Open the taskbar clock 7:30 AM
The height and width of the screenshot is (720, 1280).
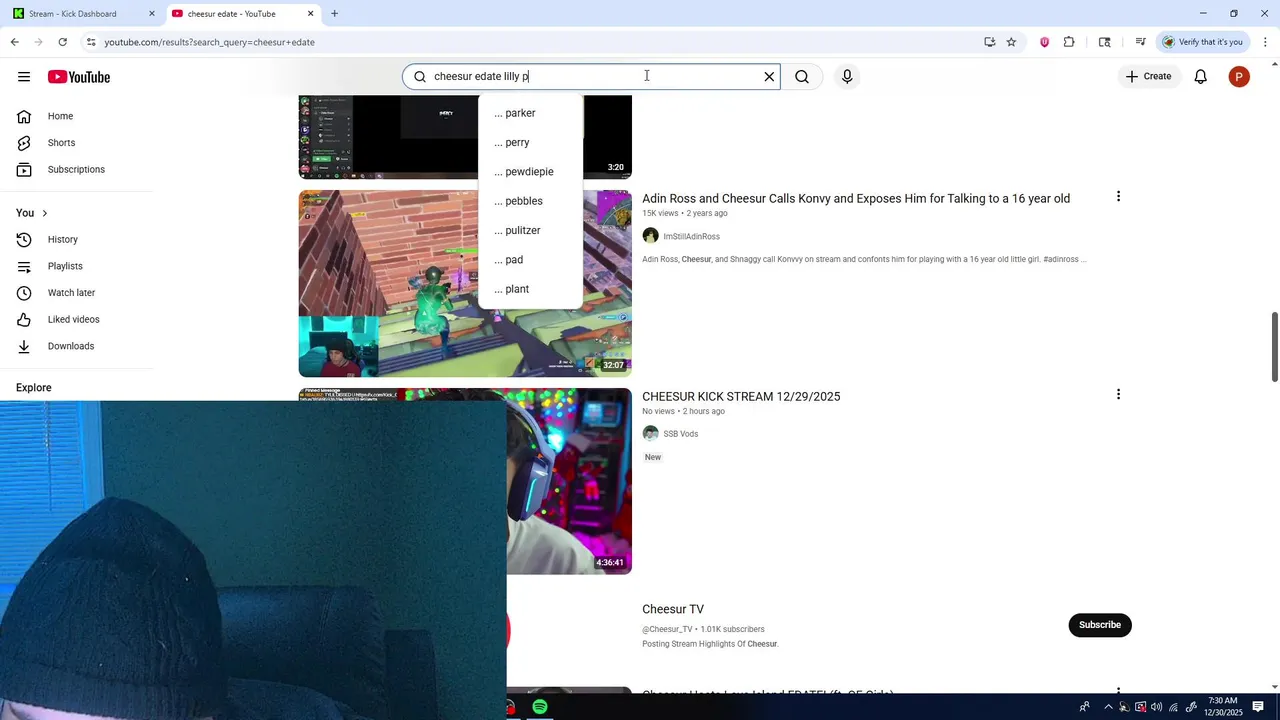[1224, 707]
